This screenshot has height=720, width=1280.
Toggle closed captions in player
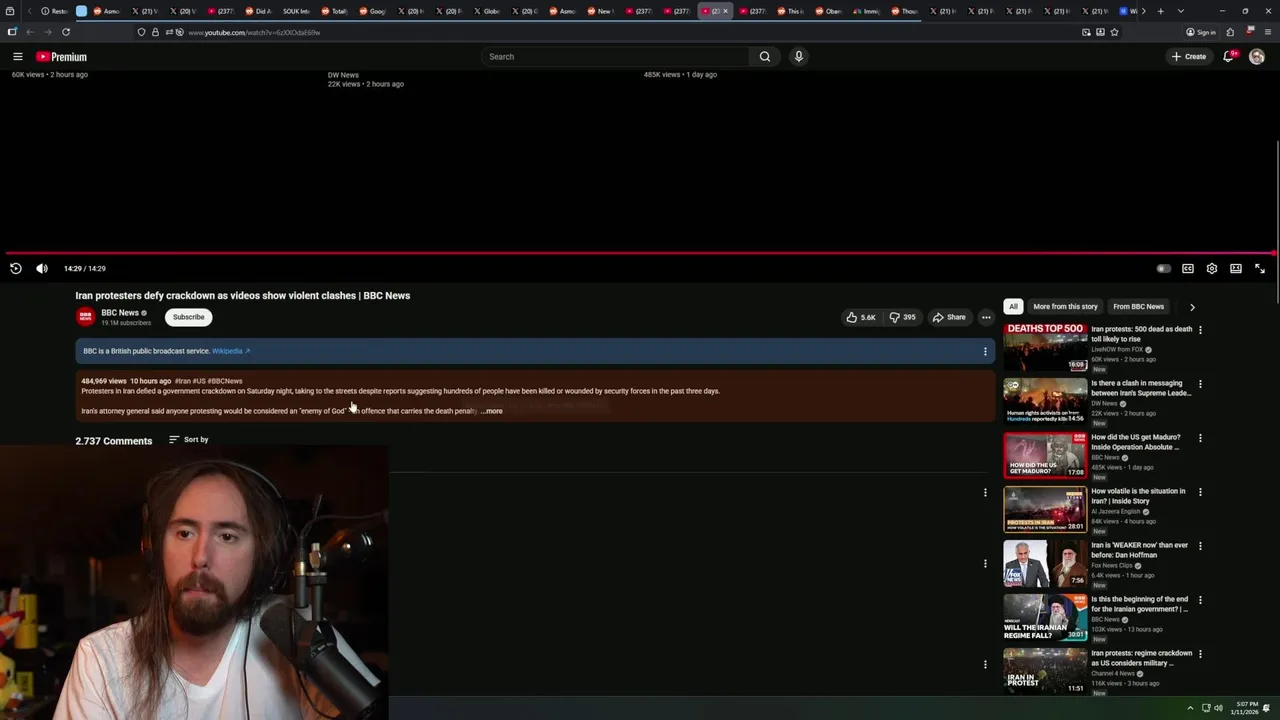[1188, 268]
